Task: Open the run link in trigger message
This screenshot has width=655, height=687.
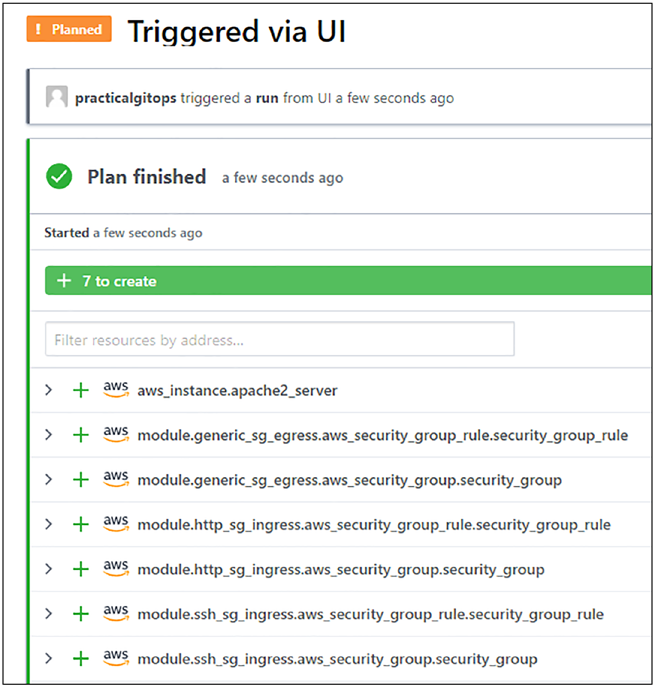Action: pos(267,98)
